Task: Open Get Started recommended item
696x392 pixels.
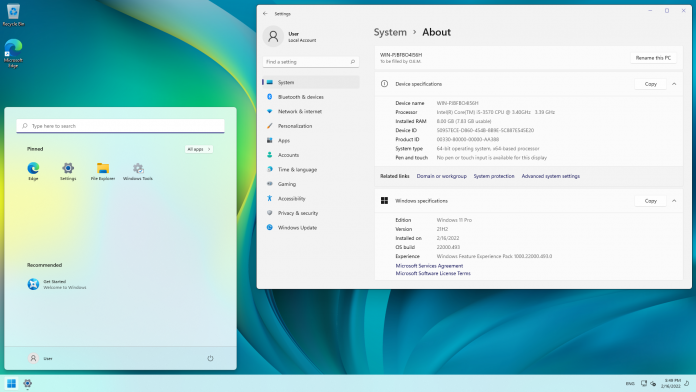Action: pos(57,284)
